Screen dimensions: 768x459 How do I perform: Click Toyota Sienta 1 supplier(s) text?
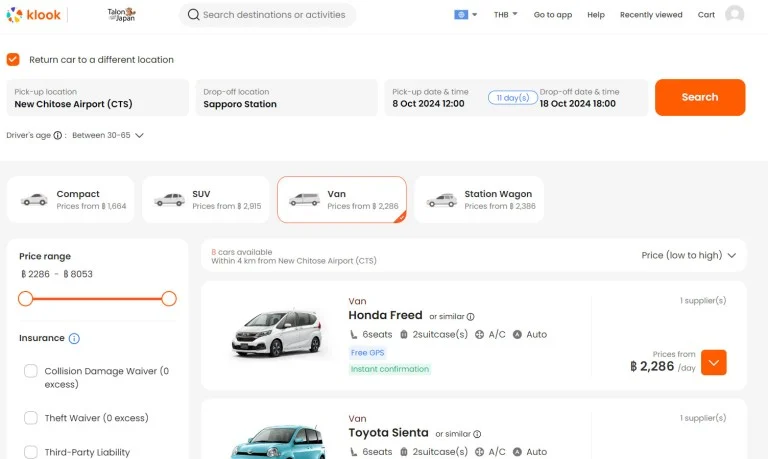[x=703, y=418]
